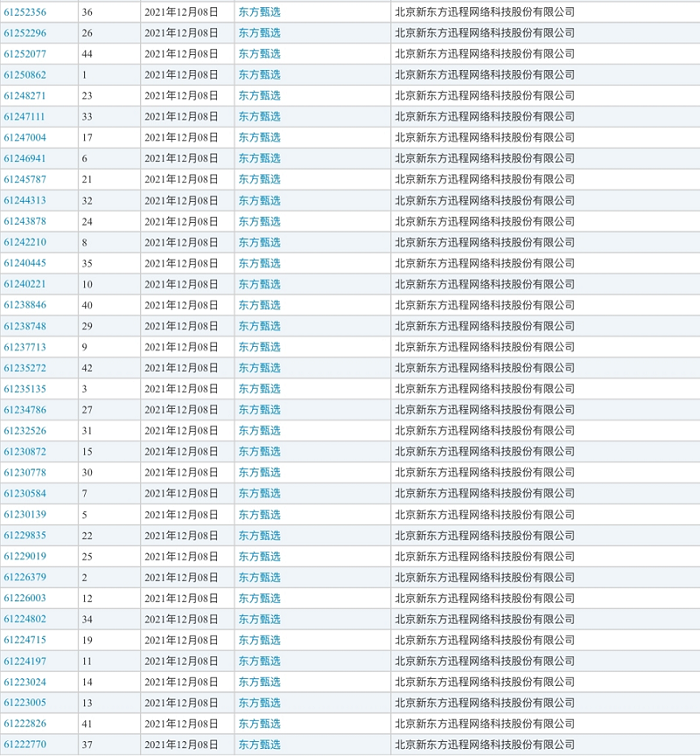Click the 61235272 registration link
Screen dimensions: 700x756
24,368
